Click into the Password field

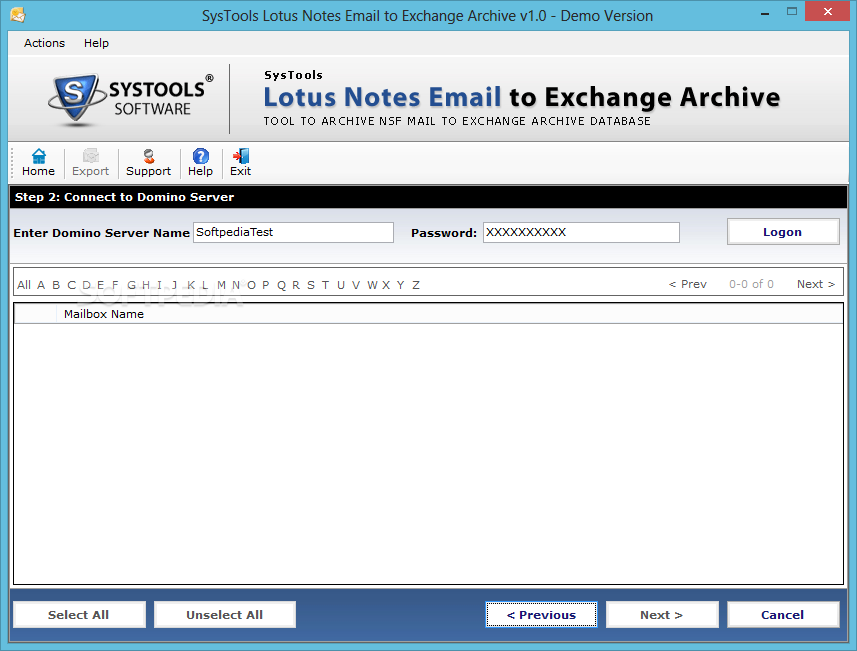tap(582, 232)
